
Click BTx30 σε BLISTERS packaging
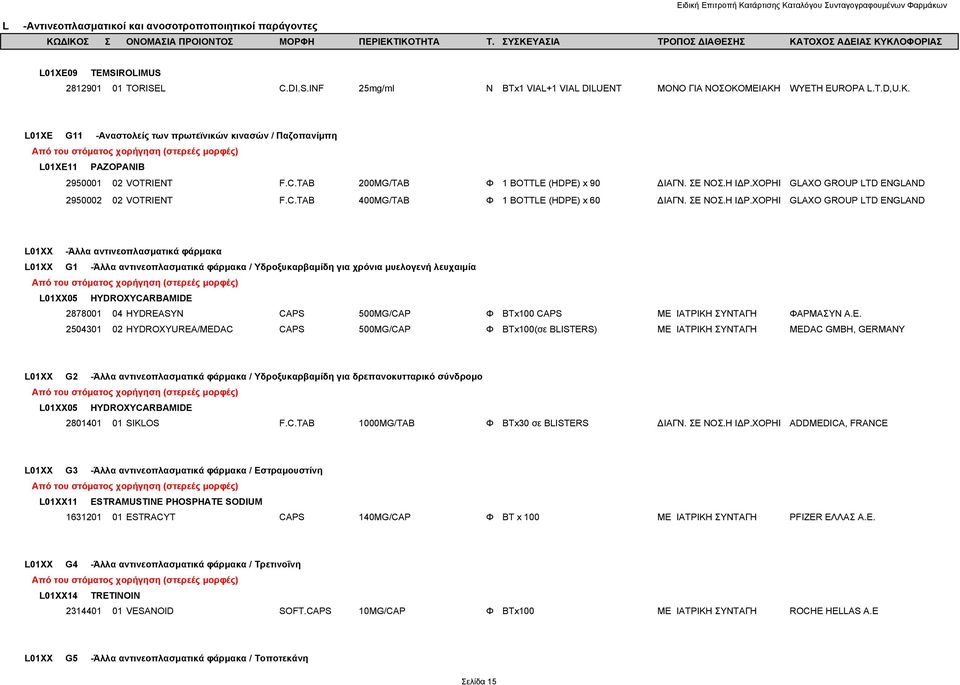(x=545, y=423)
